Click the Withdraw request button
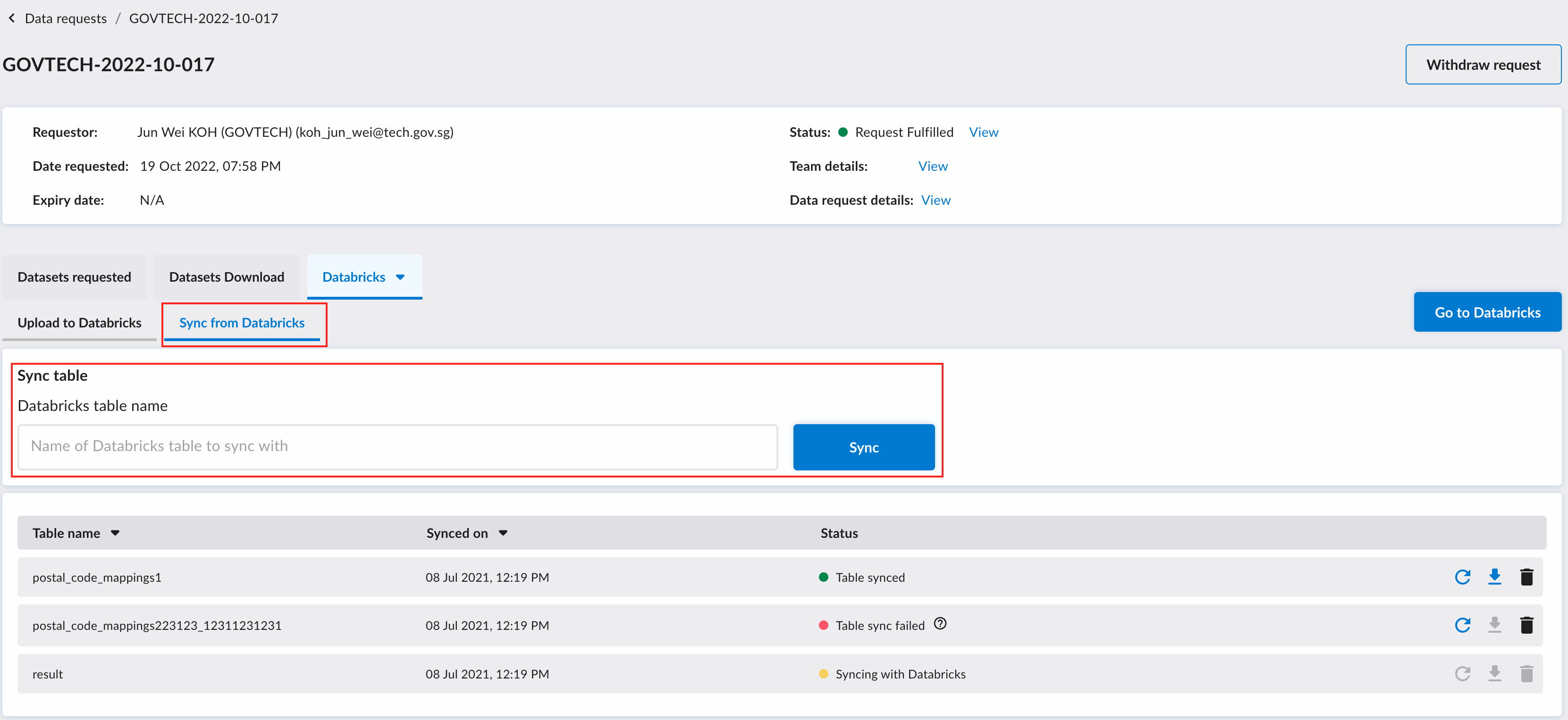 coord(1483,65)
